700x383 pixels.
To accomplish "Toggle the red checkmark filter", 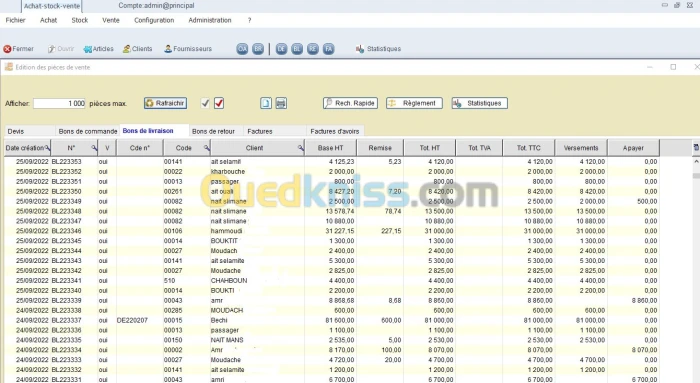I will 219,104.
